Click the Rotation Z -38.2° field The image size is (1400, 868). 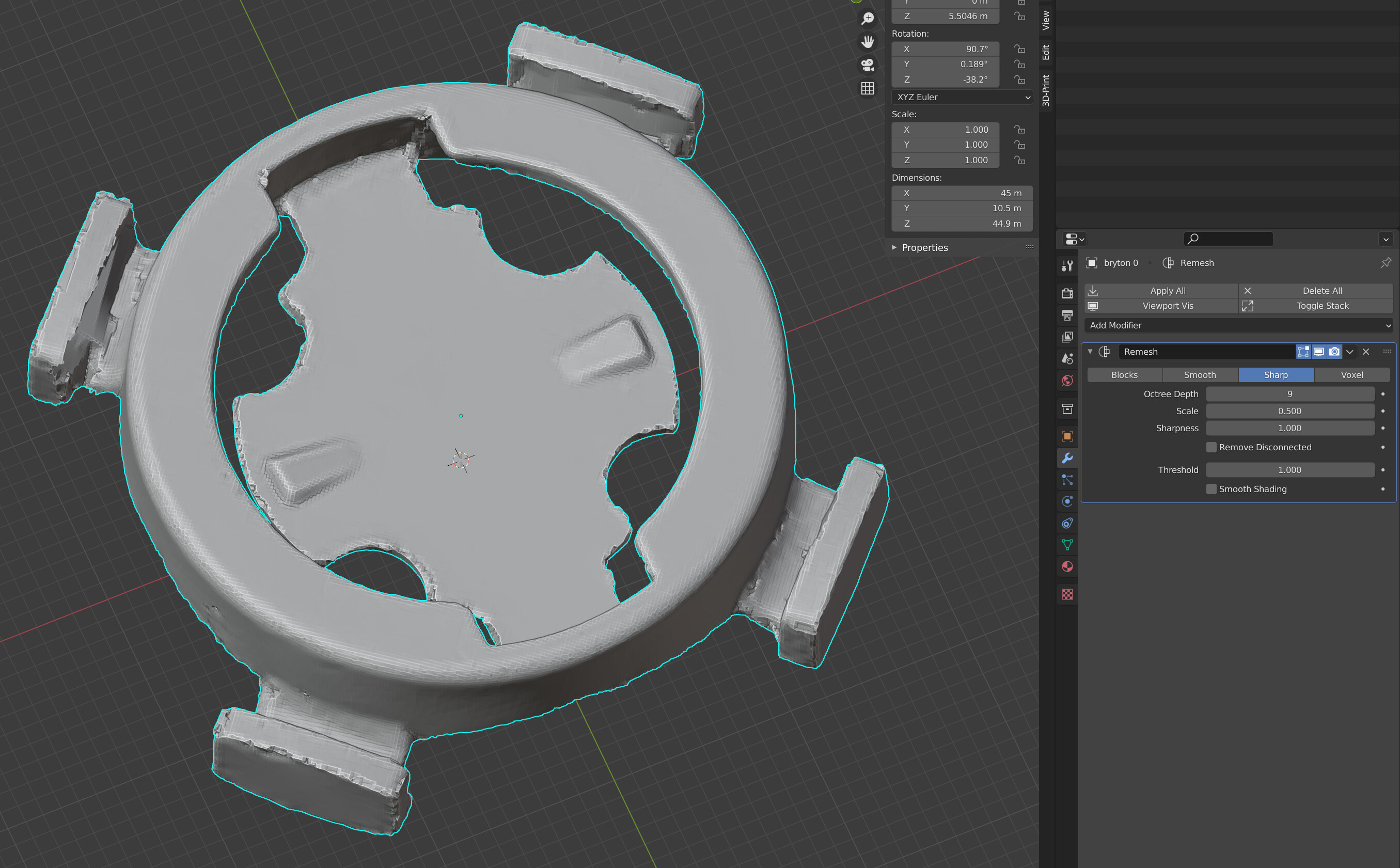(x=946, y=80)
